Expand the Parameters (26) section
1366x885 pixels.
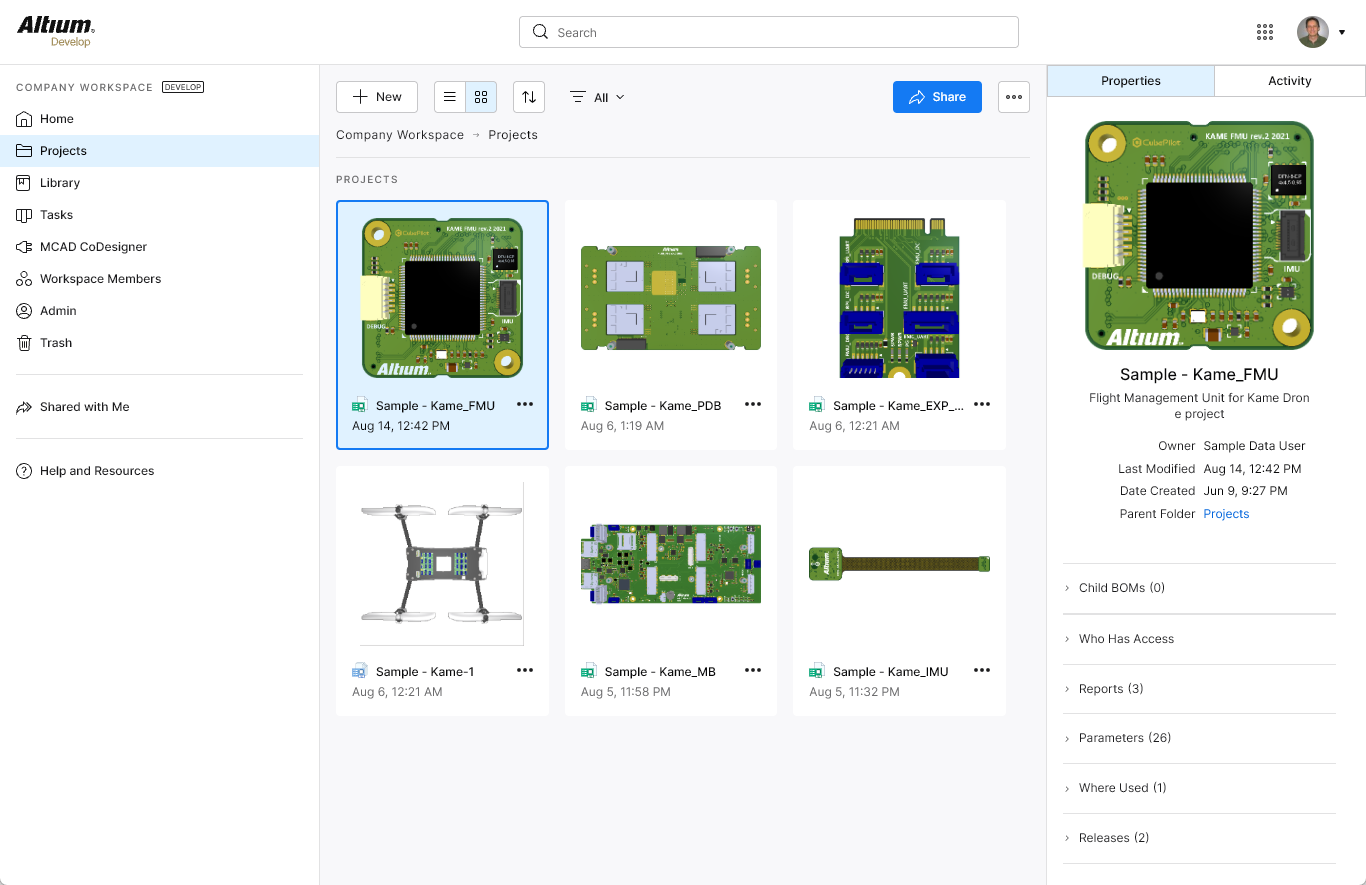[x=1124, y=738]
